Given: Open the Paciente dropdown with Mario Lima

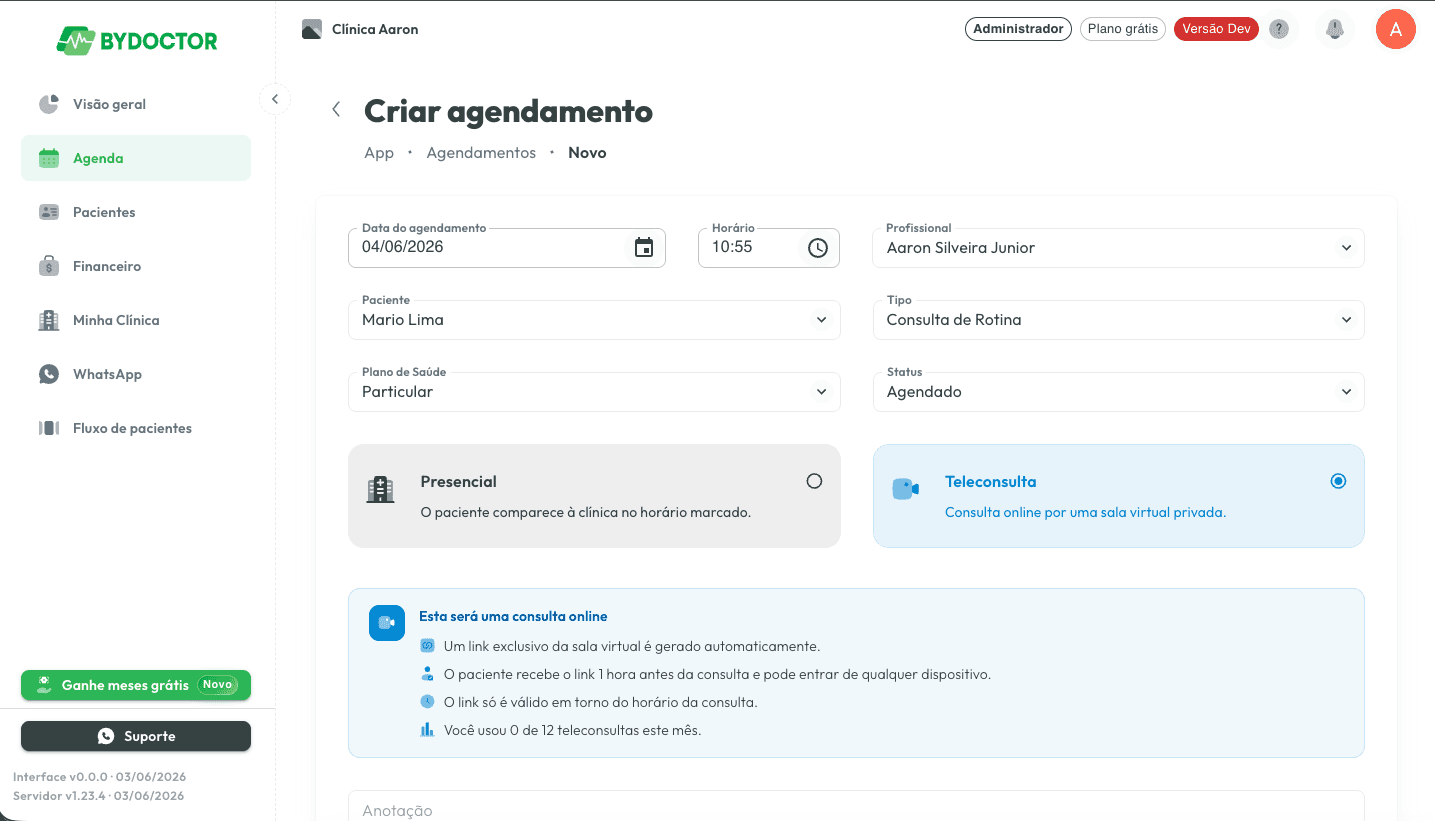Looking at the screenshot, I should (594, 320).
